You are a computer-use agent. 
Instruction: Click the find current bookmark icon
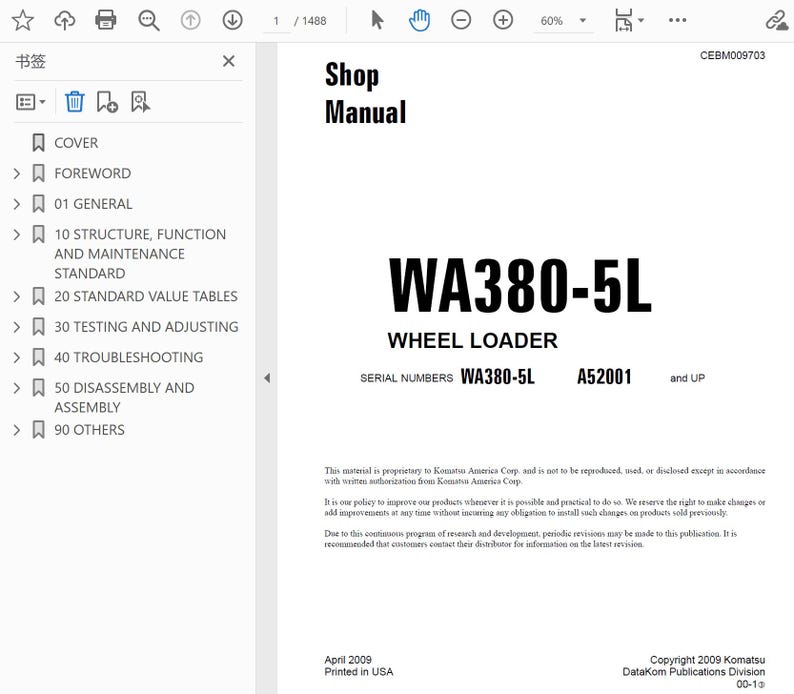tap(140, 102)
